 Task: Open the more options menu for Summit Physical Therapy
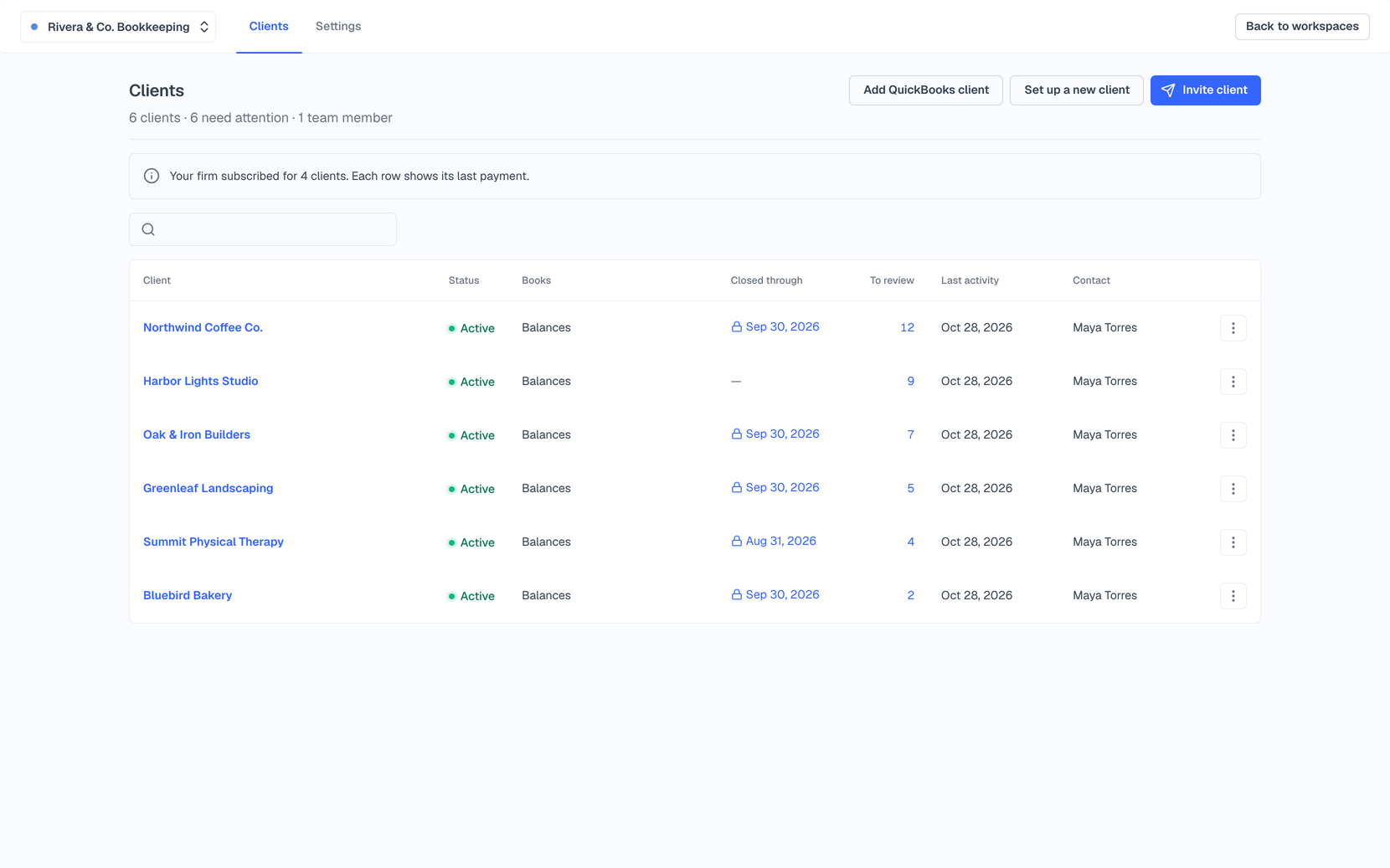point(1233,542)
